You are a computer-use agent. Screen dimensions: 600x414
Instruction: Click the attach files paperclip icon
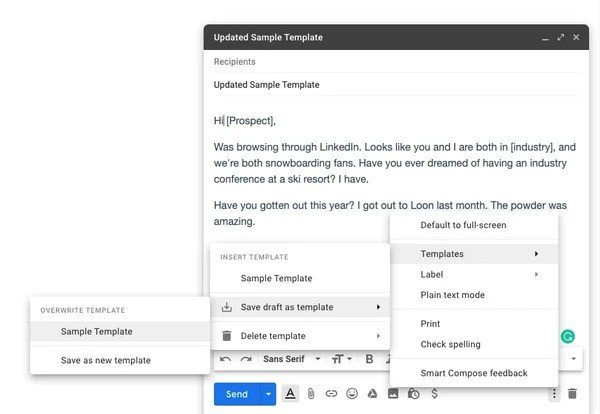(311, 394)
